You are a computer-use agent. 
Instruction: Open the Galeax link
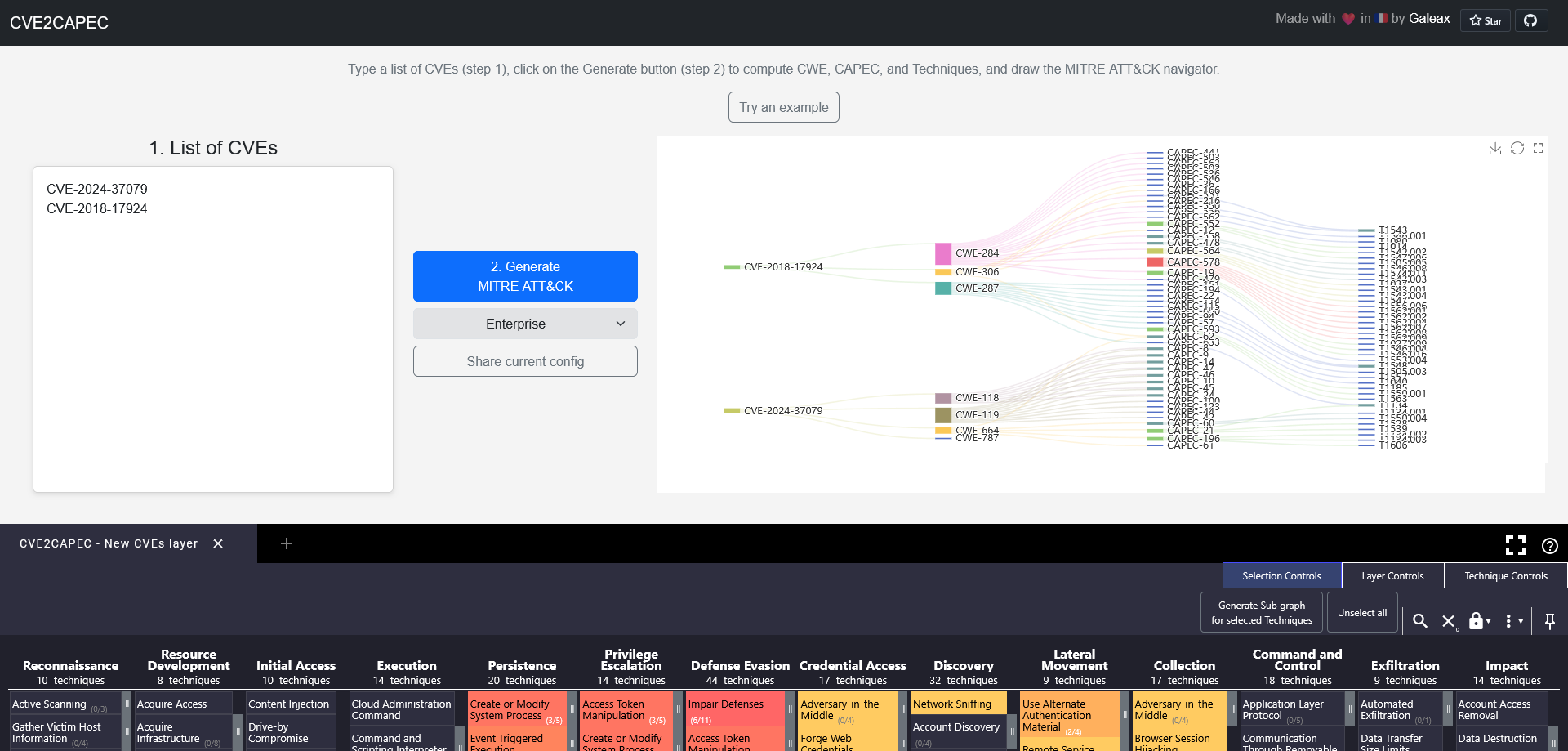(1429, 19)
